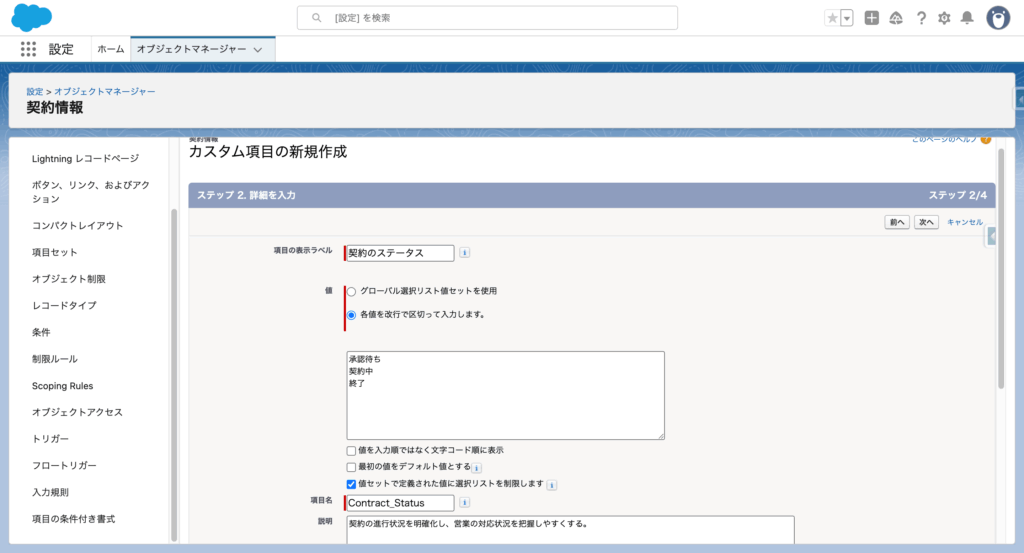Click the favorites star icon
The width and height of the screenshot is (1024, 553).
(832, 18)
